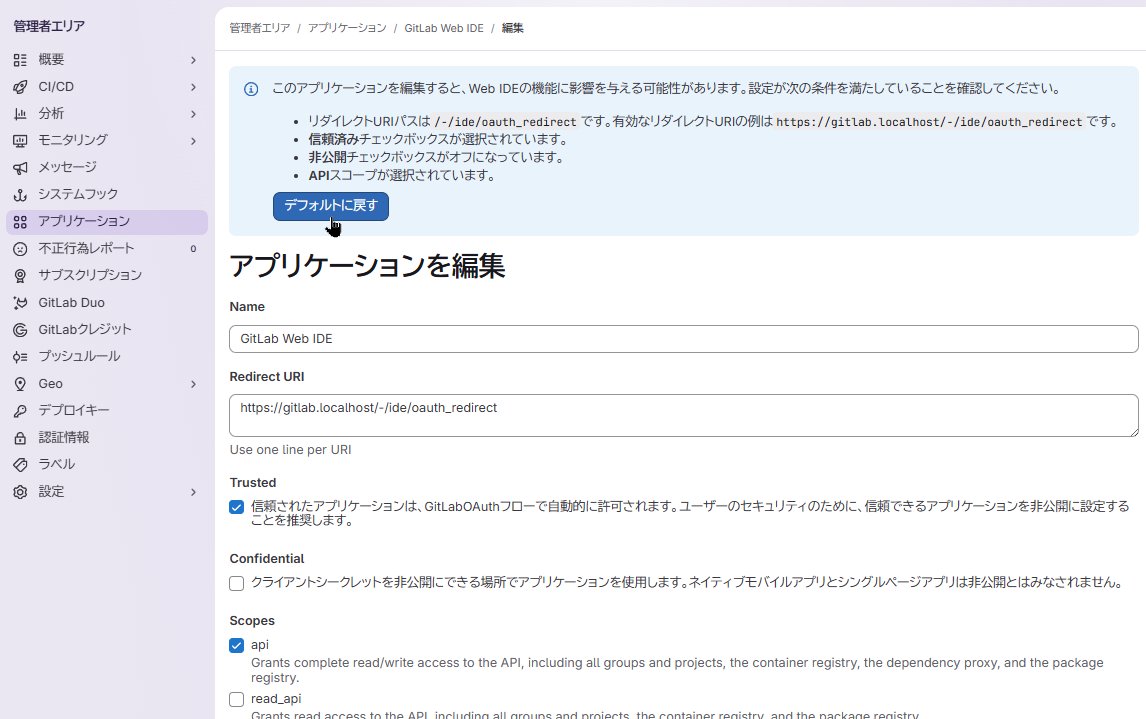
Task: Click the GitLab Duo tanuki icon
Action: click(x=20, y=303)
